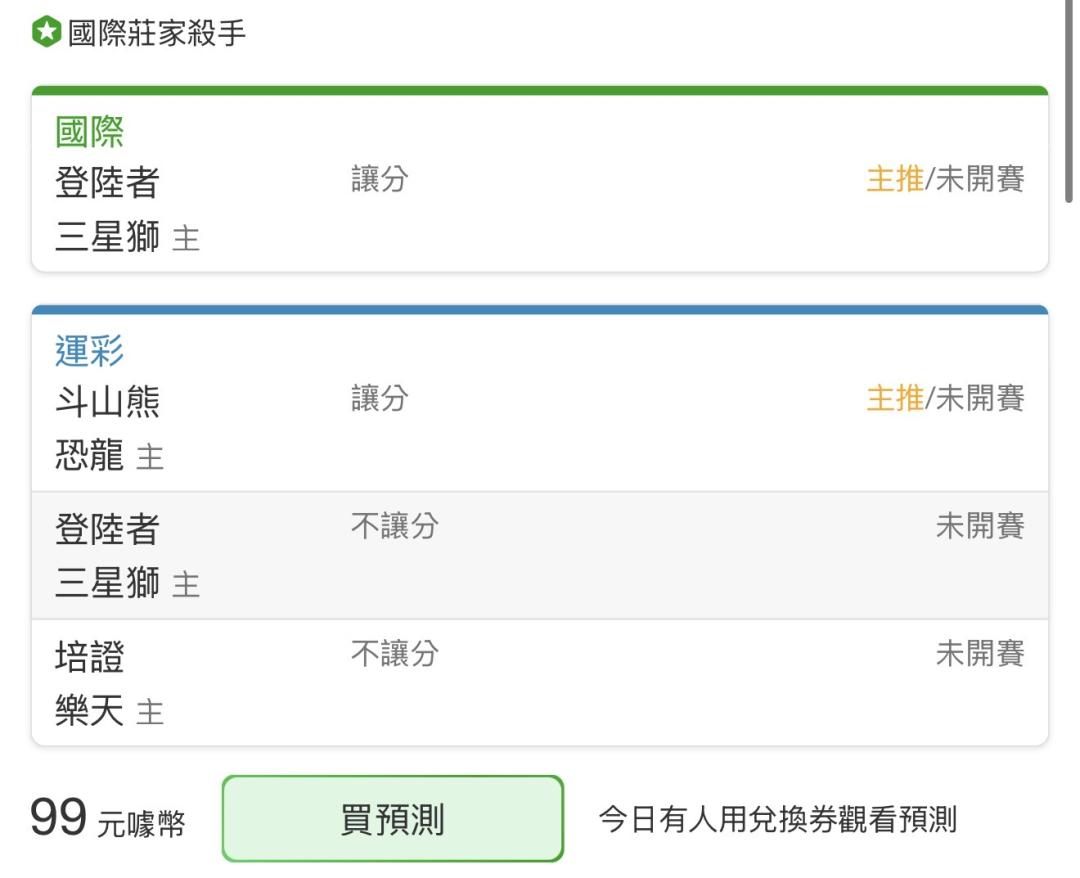This screenshot has height=878, width=1080.
Task: Open the 斗山熊 team entry
Action: [x=107, y=401]
